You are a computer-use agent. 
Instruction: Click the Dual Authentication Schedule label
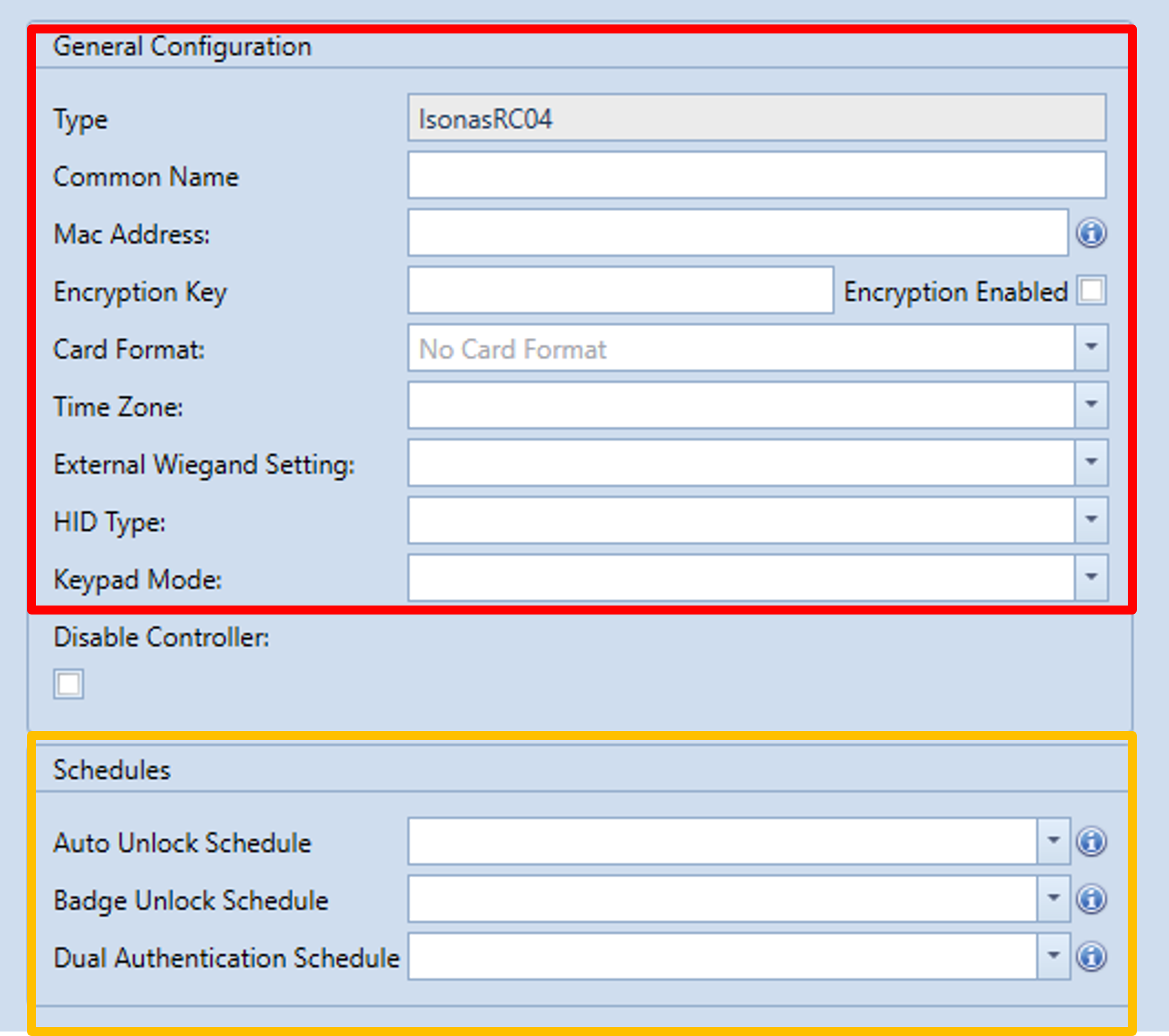coord(227,958)
